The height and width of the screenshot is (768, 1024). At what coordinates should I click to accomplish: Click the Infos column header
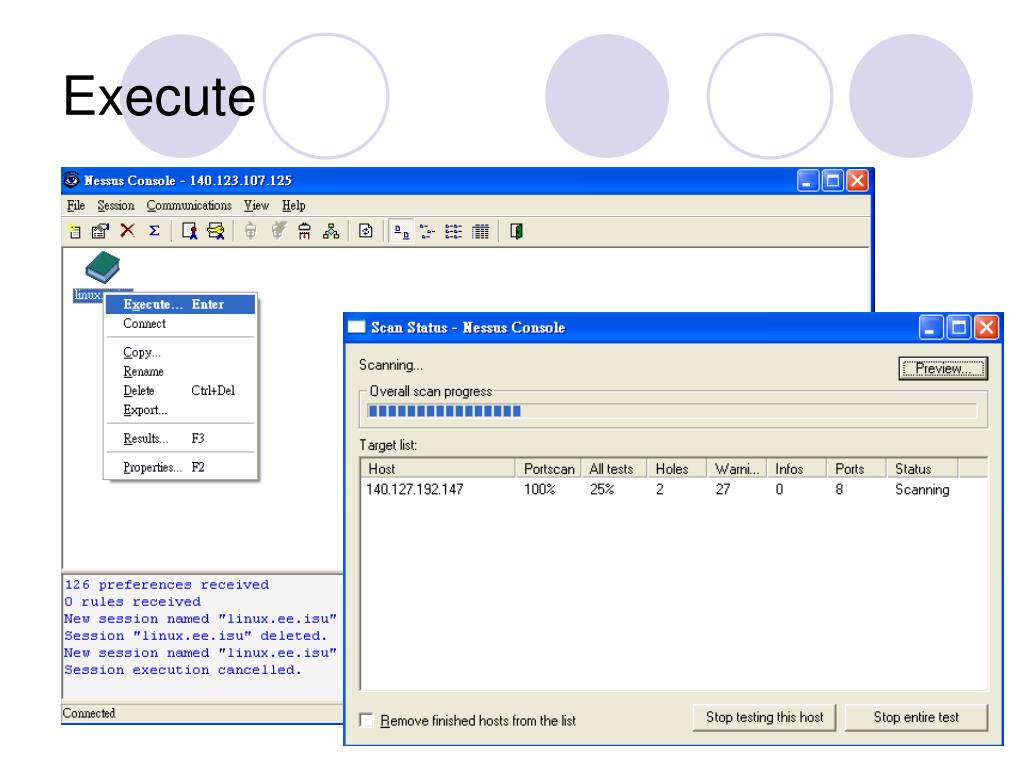[x=797, y=468]
